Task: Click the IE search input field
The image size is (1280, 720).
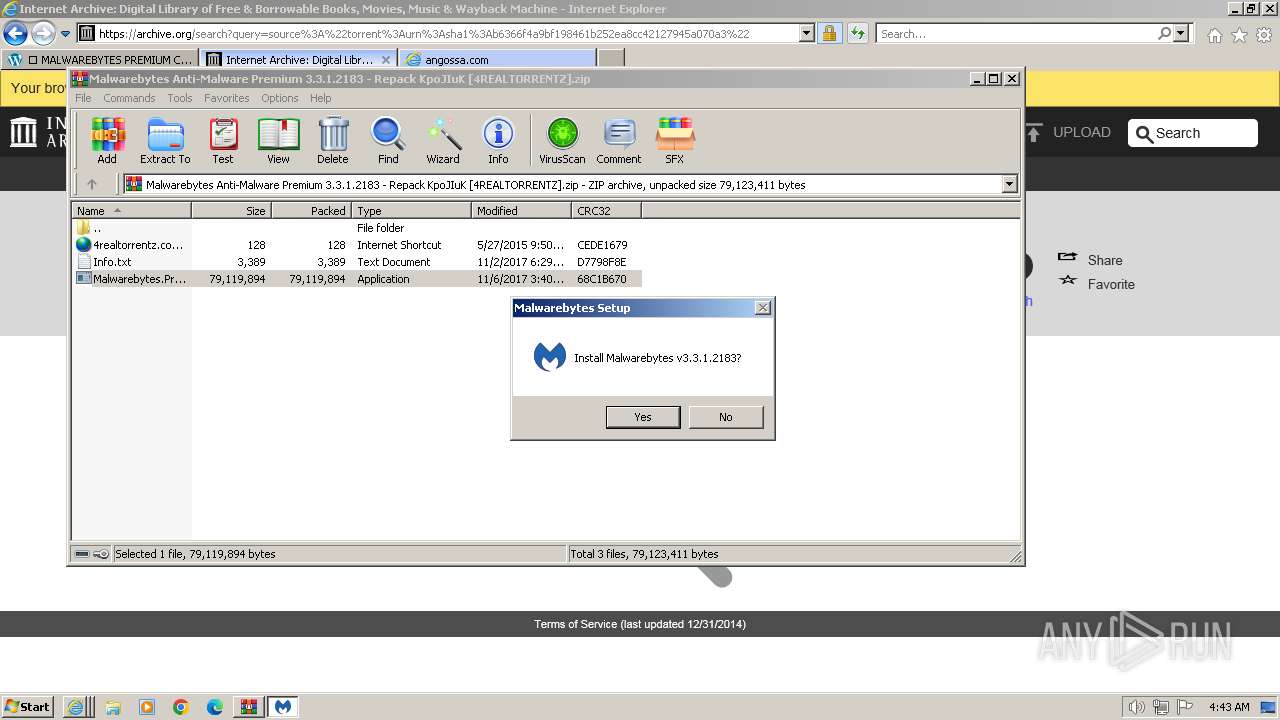Action: click(1016, 33)
